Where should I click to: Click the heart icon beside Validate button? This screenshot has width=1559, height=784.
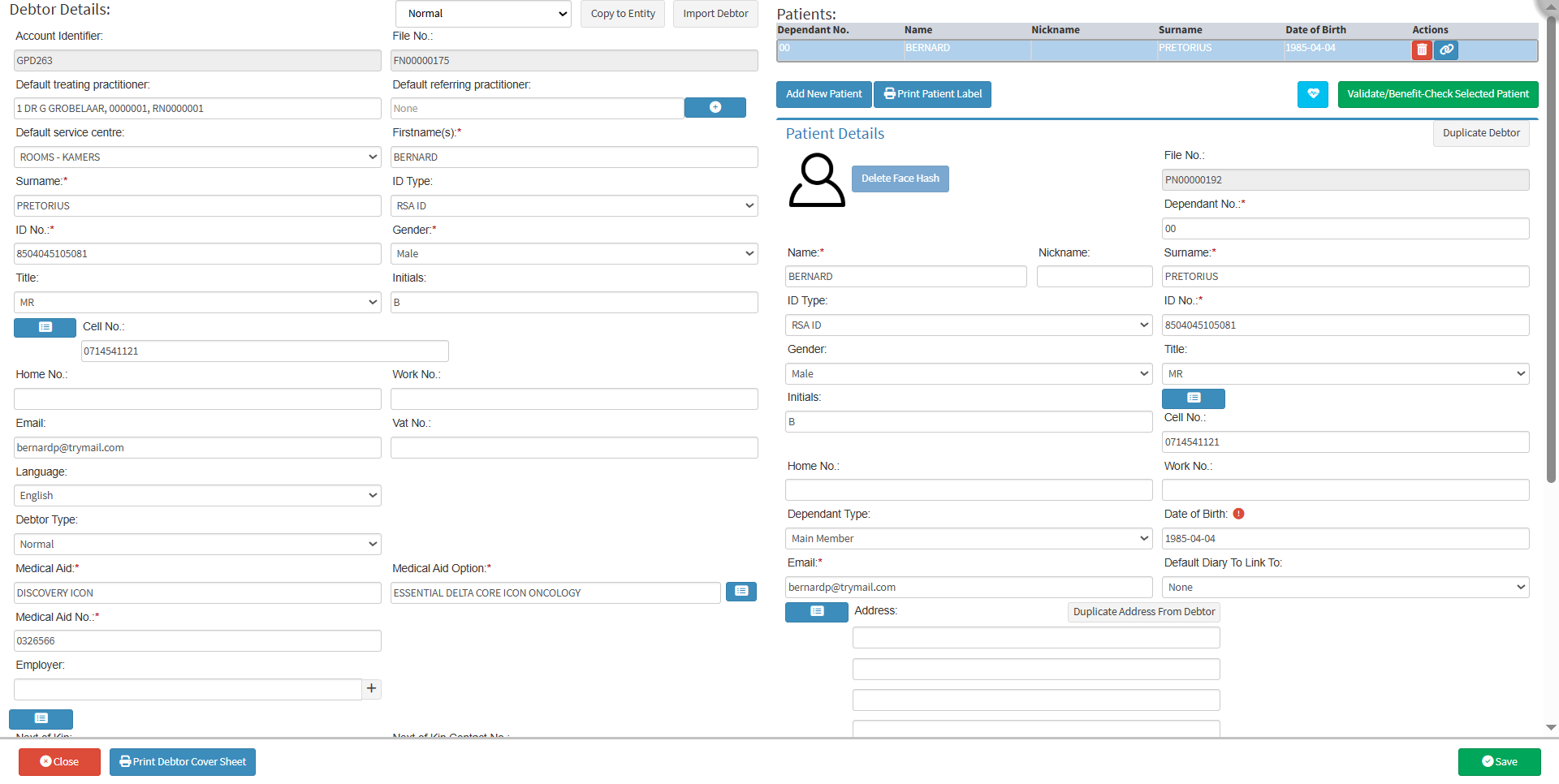point(1312,94)
